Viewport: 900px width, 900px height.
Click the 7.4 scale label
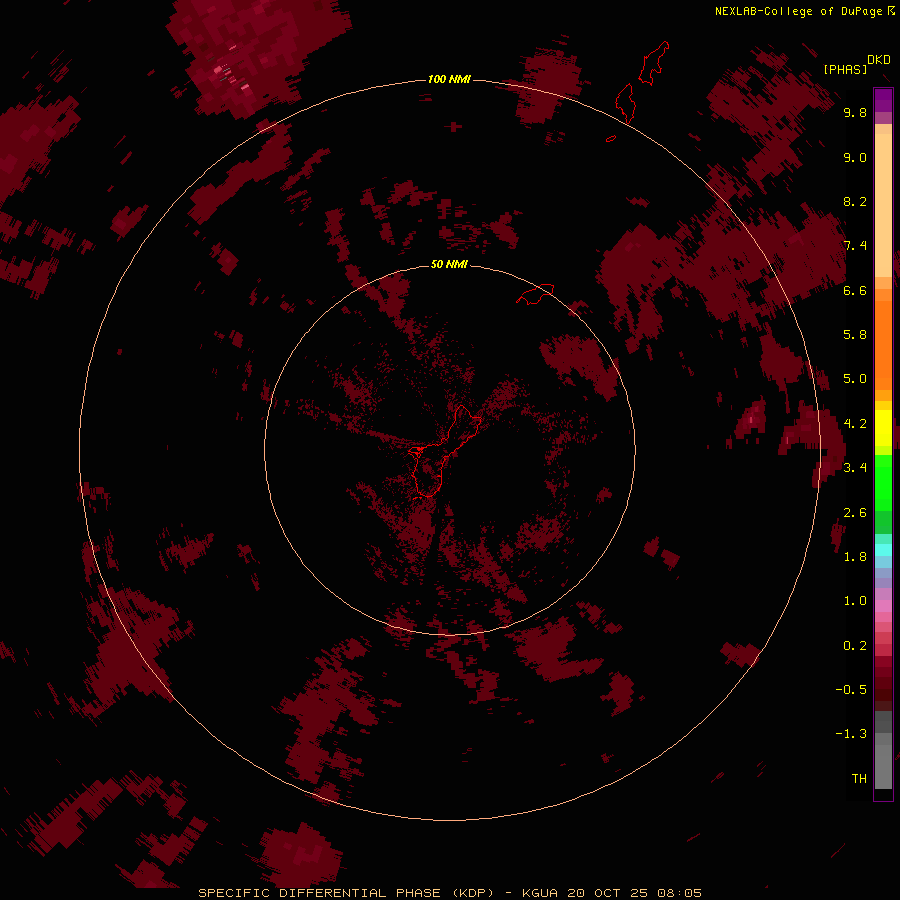click(x=855, y=246)
